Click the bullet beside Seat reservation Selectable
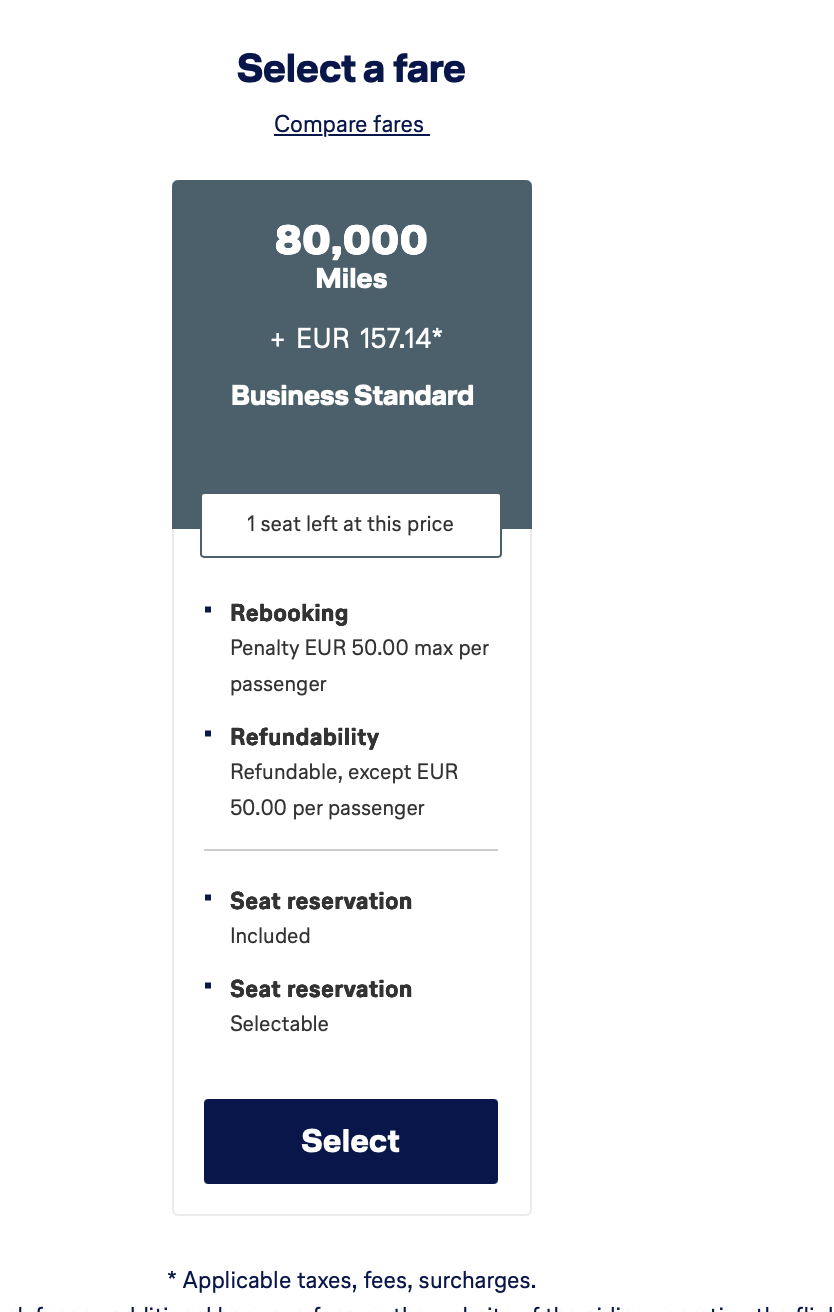Screen dimensions: 834x1312 (x=208, y=985)
